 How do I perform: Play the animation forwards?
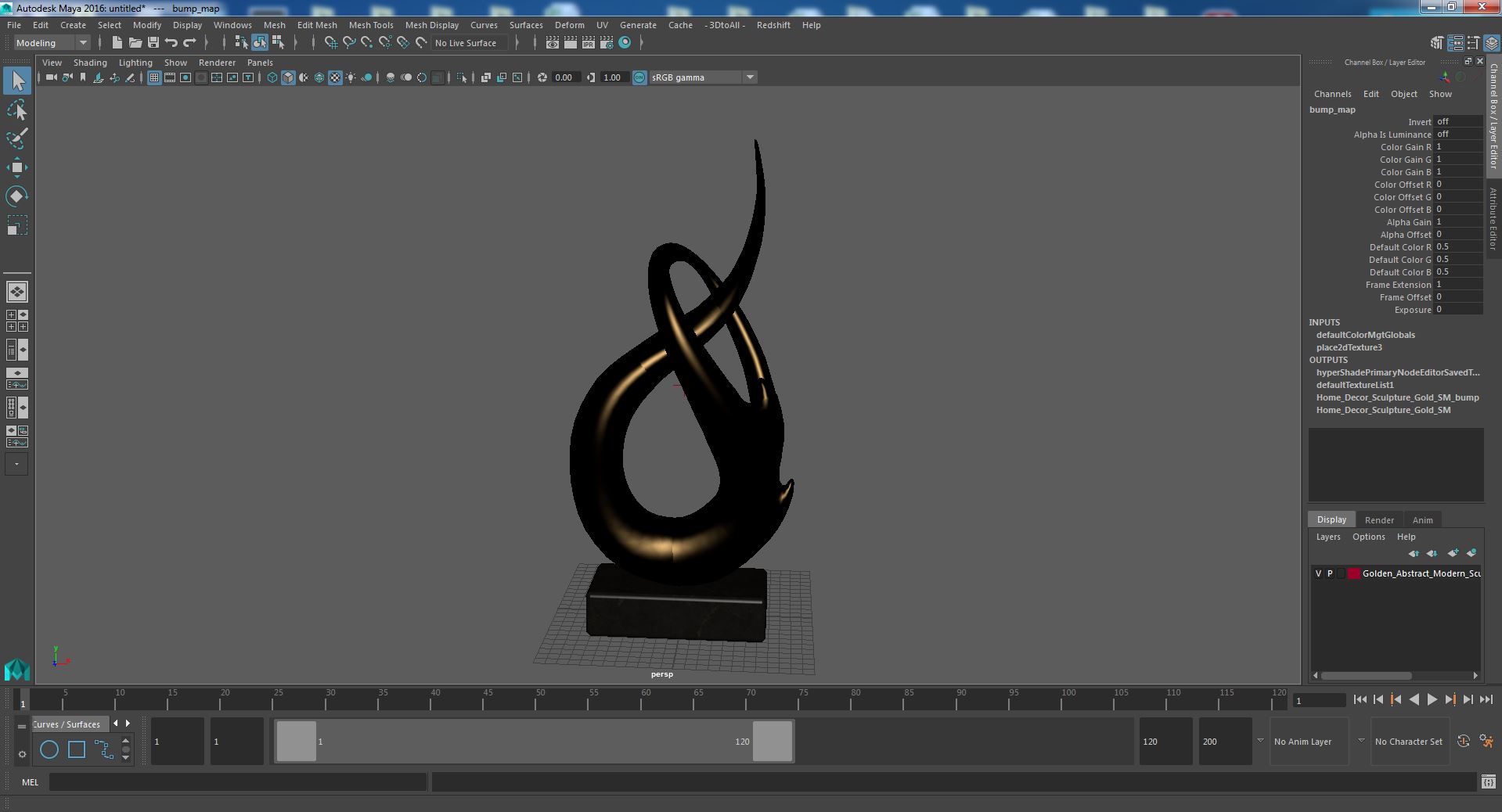pyautogui.click(x=1432, y=700)
